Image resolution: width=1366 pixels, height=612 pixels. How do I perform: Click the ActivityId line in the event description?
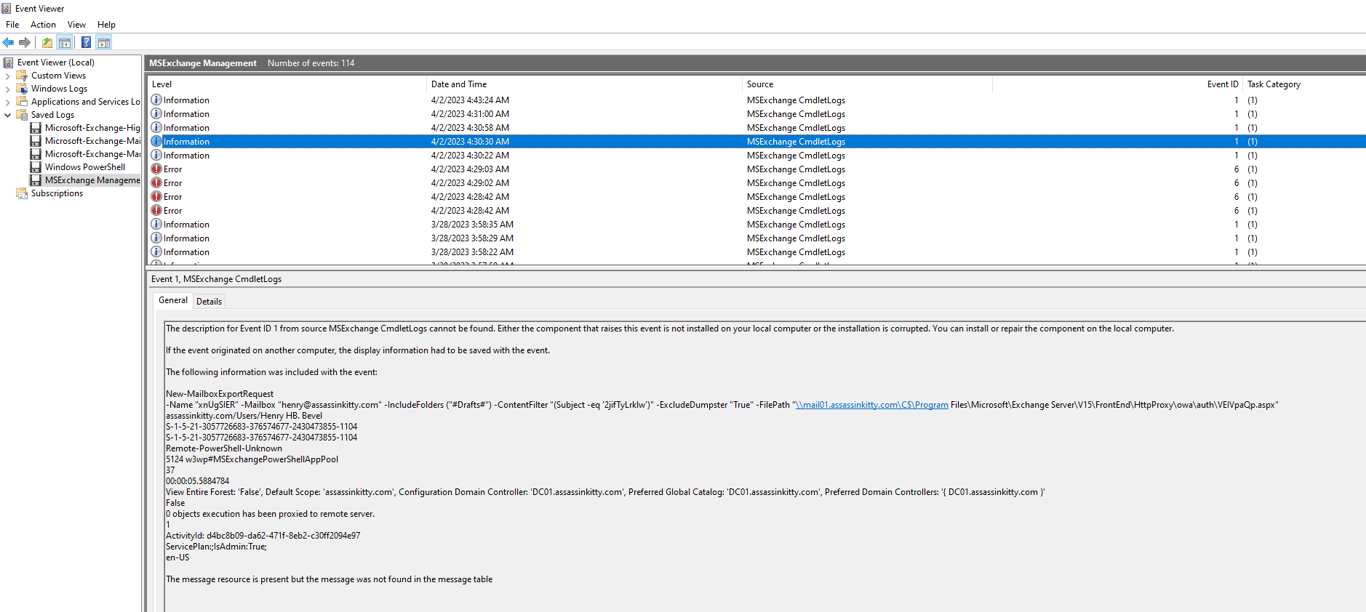tap(263, 535)
